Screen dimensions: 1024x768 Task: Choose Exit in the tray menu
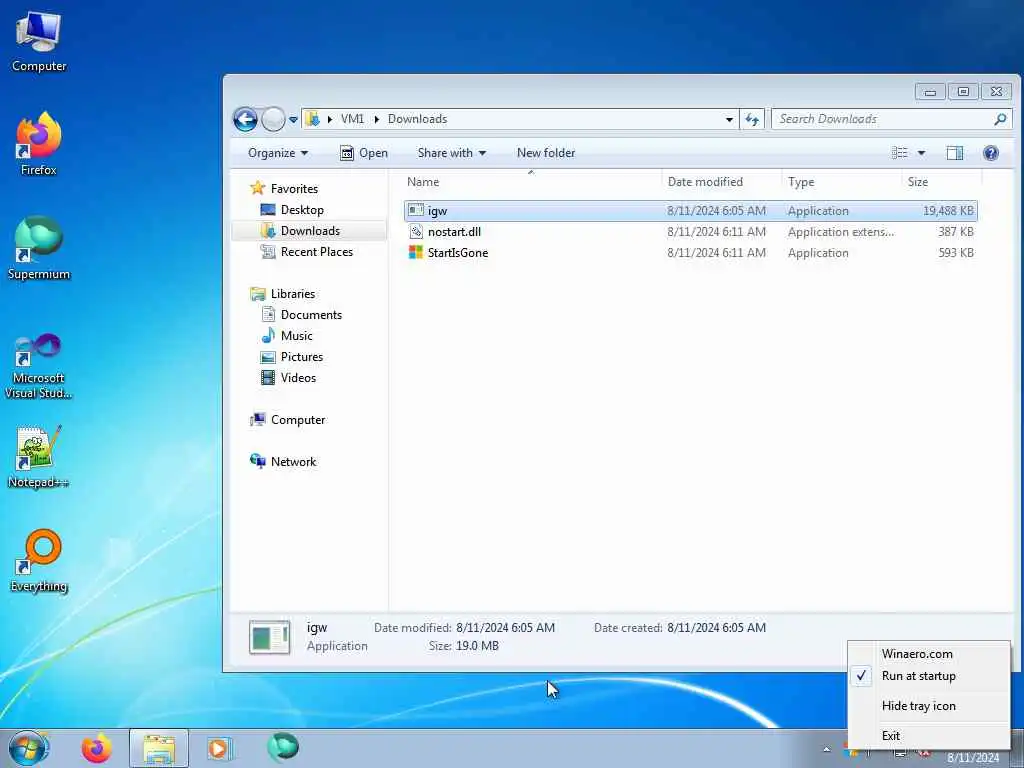[891, 736]
